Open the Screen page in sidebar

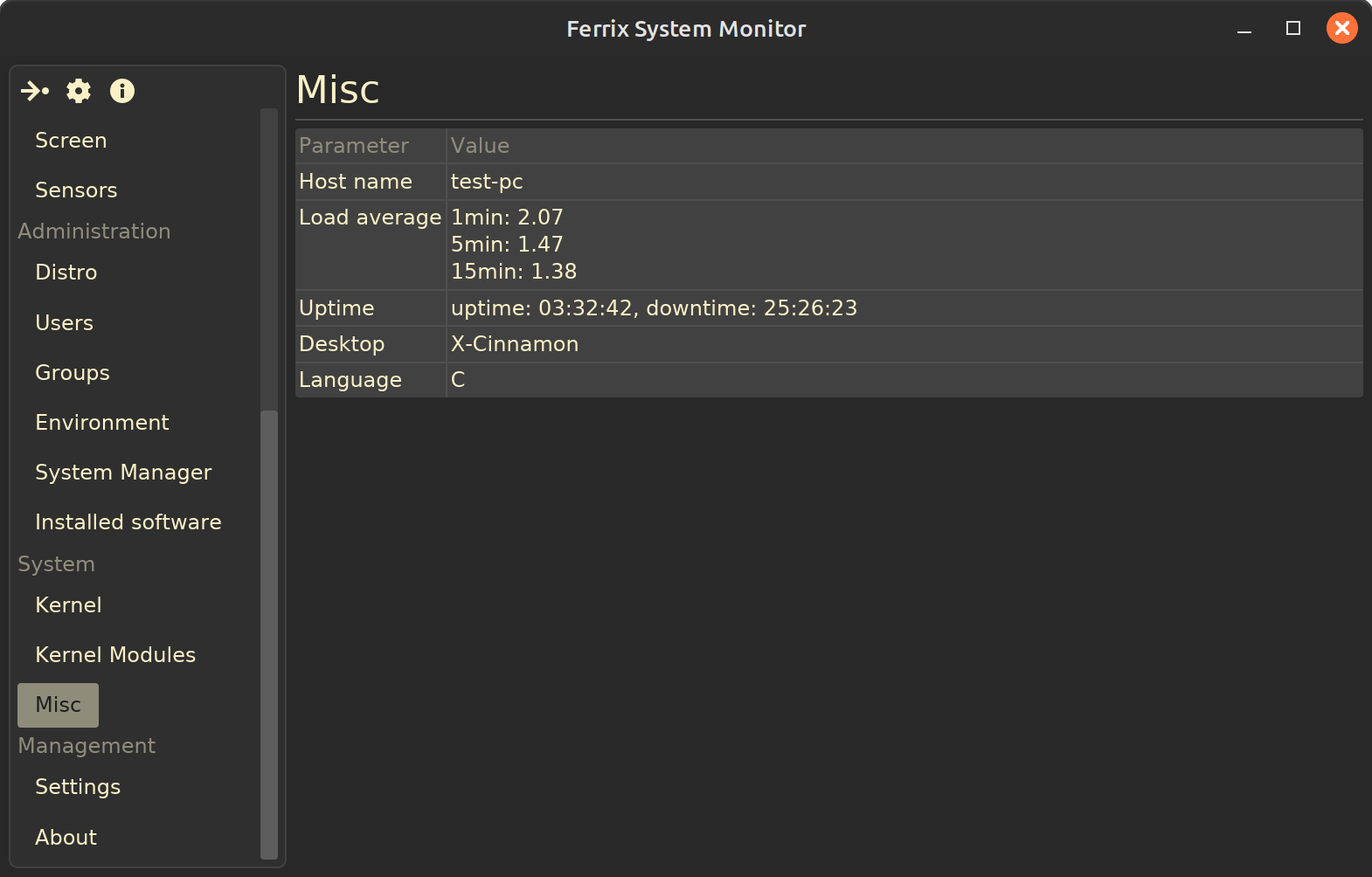click(x=71, y=141)
